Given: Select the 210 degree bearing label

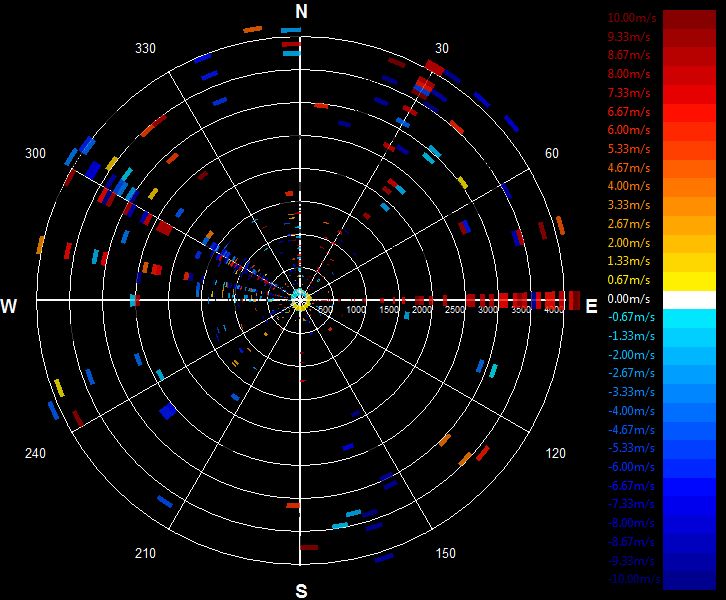Looking at the screenshot, I should (145, 553).
